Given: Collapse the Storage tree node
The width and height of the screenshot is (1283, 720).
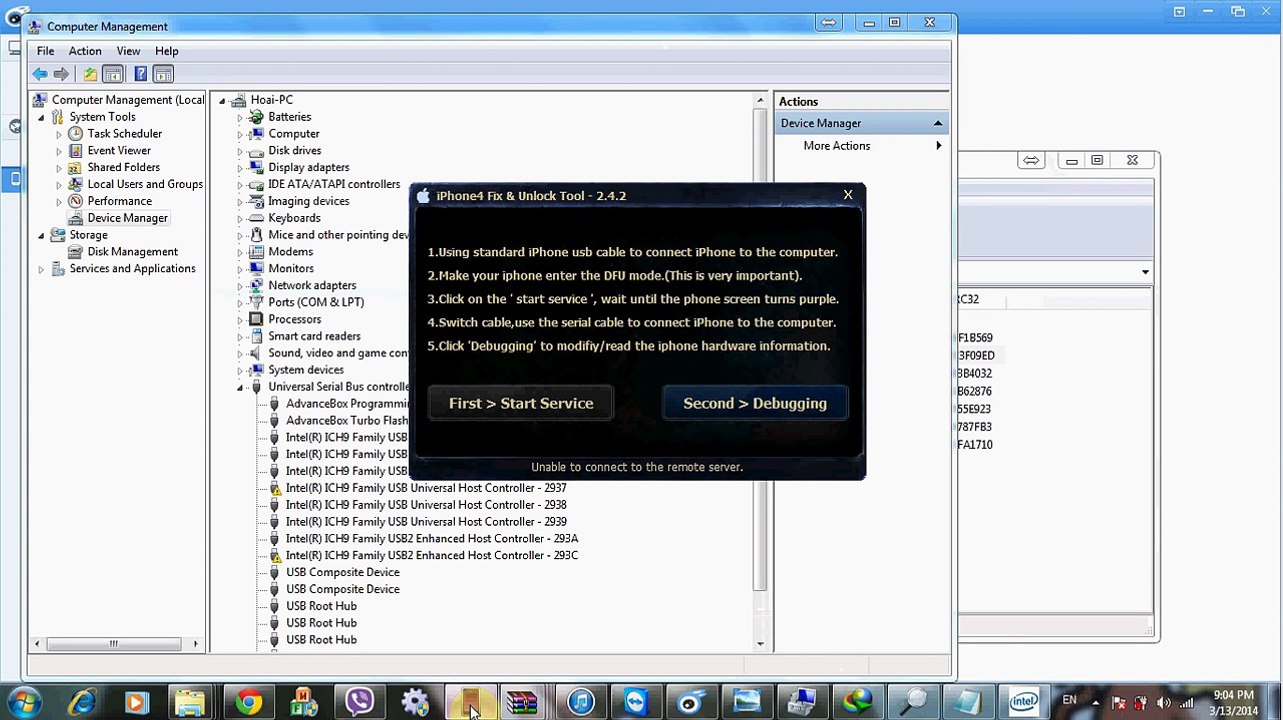Looking at the screenshot, I should (x=42, y=235).
